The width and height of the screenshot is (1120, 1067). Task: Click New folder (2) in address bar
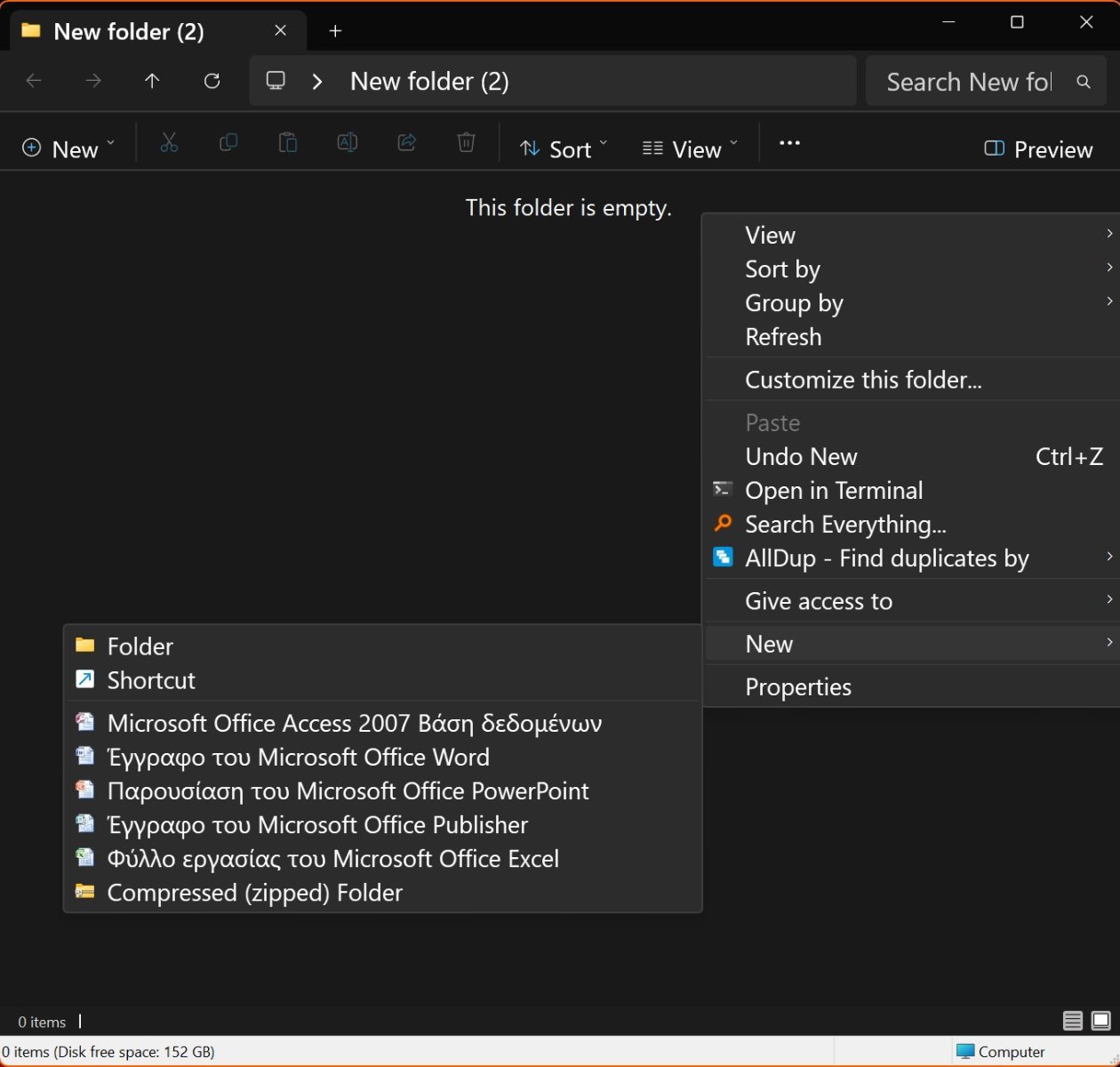pyautogui.click(x=429, y=81)
